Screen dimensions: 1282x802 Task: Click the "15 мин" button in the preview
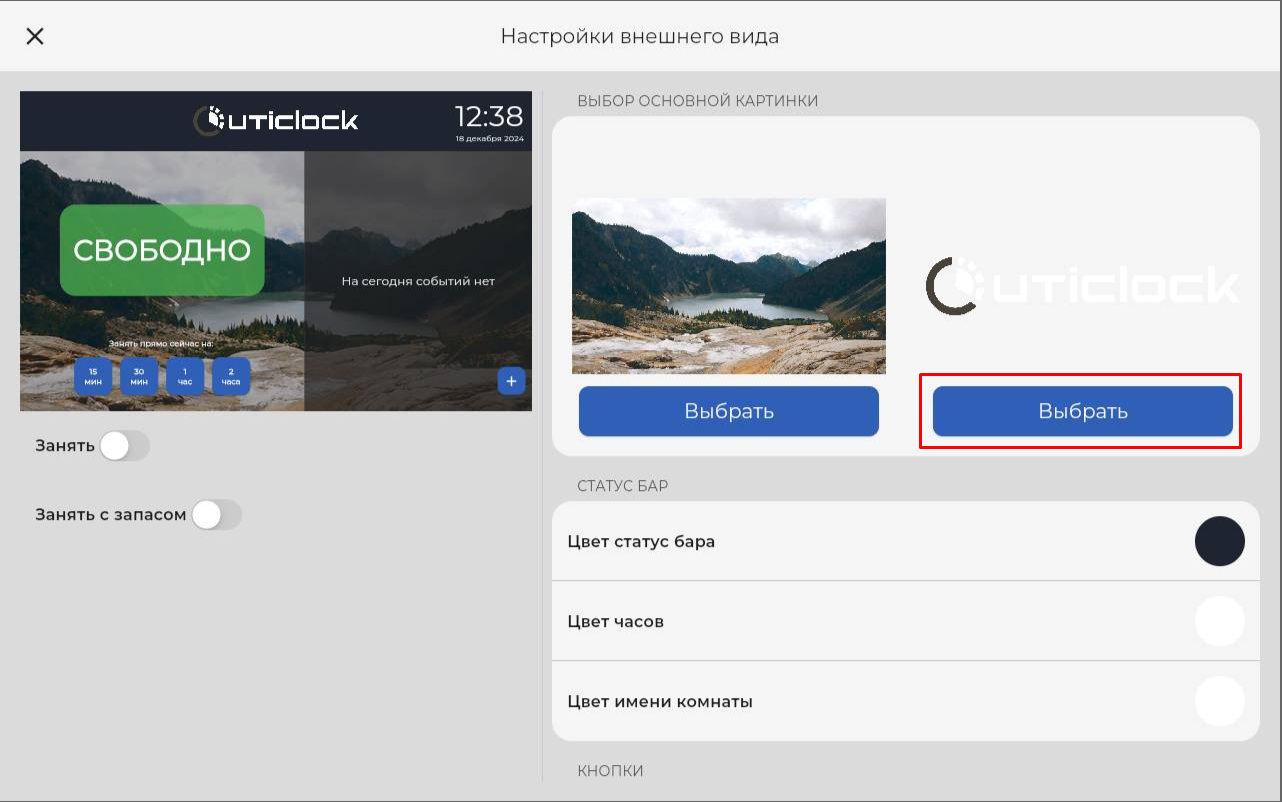(93, 376)
